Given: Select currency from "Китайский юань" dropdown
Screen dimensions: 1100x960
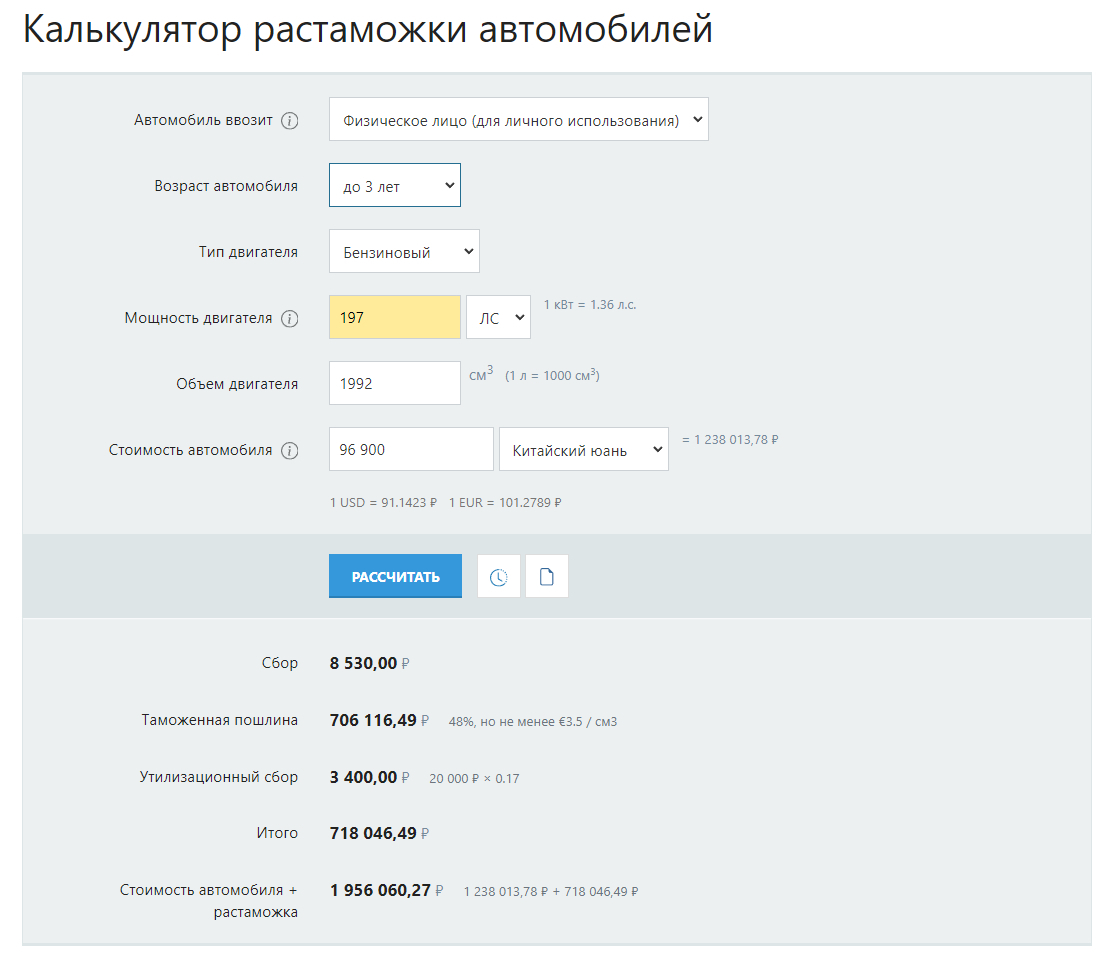Looking at the screenshot, I should point(584,450).
